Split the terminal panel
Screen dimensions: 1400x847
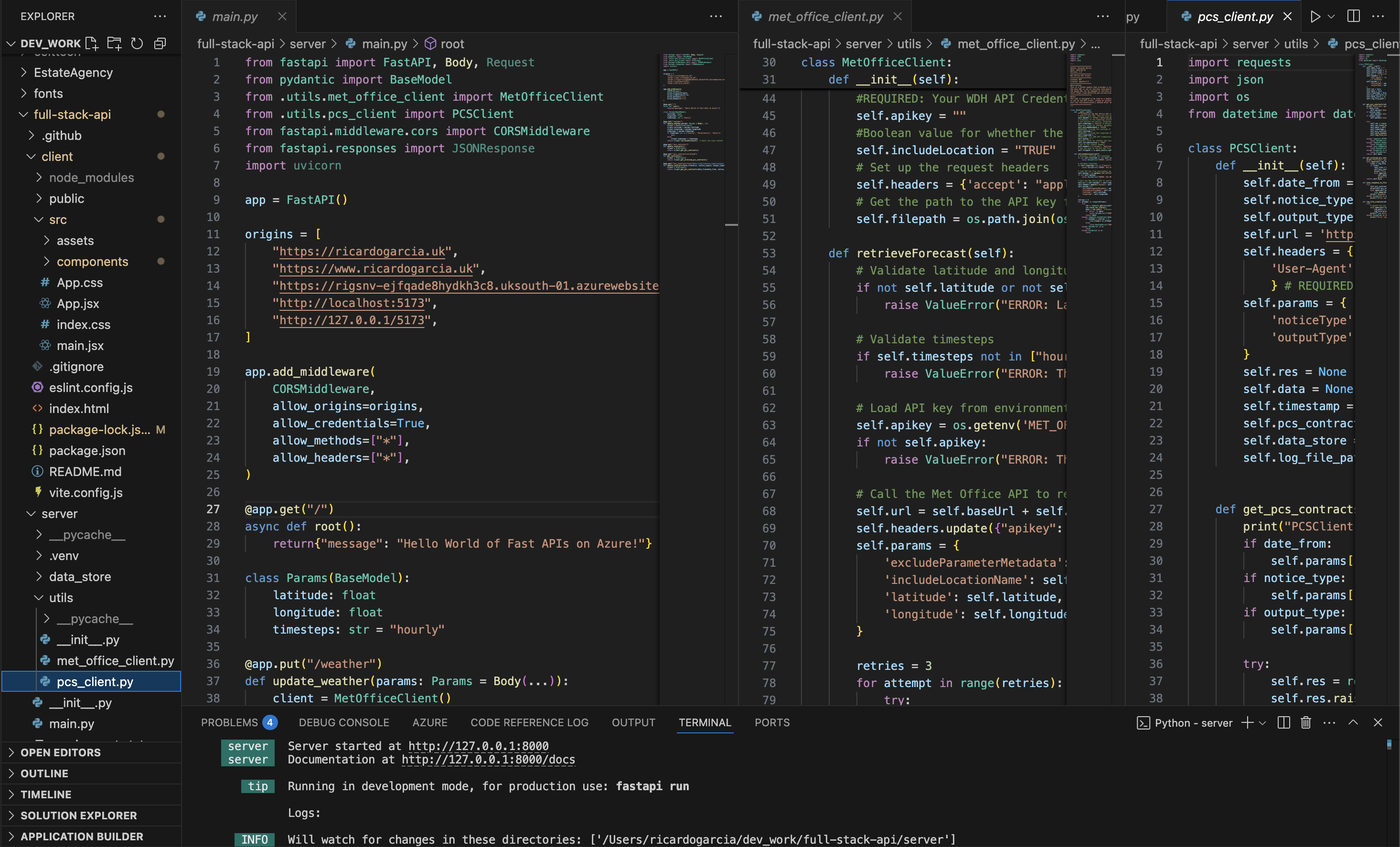1282,722
